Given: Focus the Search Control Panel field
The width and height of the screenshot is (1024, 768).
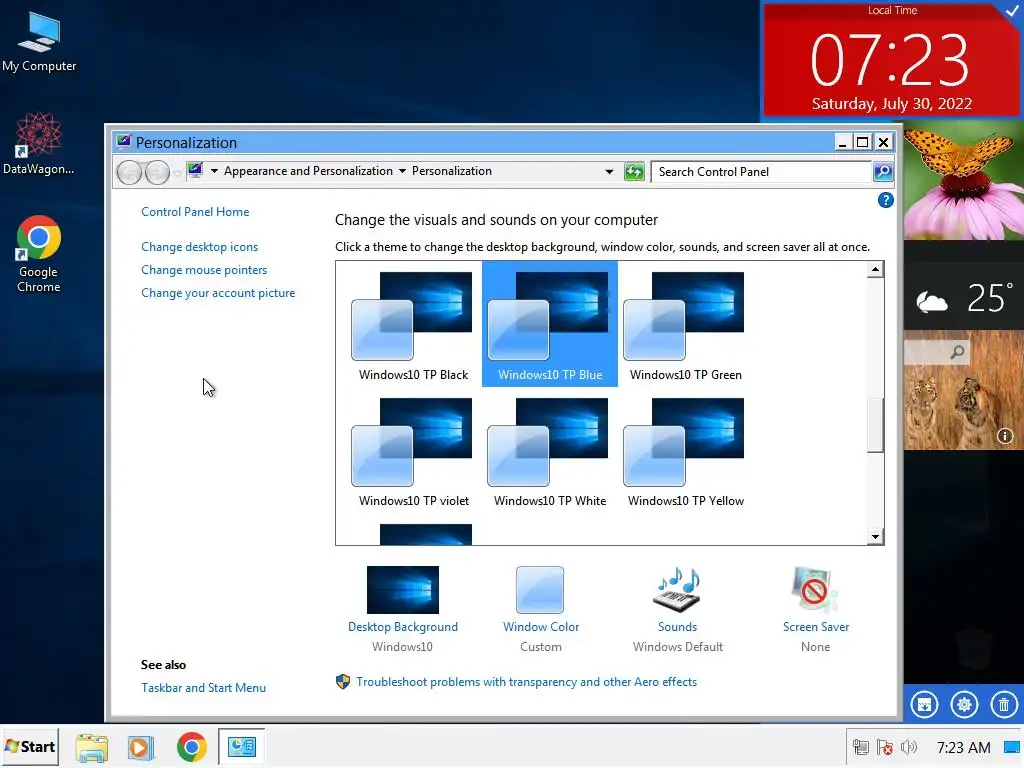Looking at the screenshot, I should click(761, 172).
